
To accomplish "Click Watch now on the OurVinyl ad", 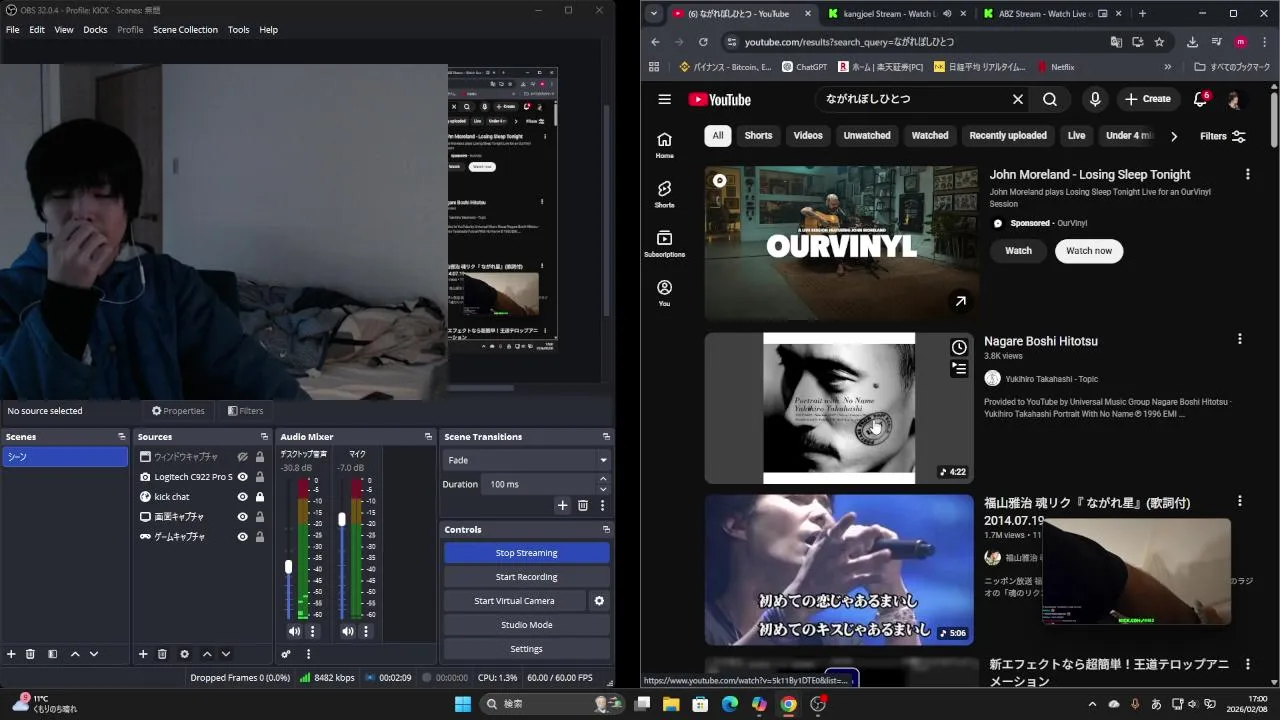I will point(1089,251).
